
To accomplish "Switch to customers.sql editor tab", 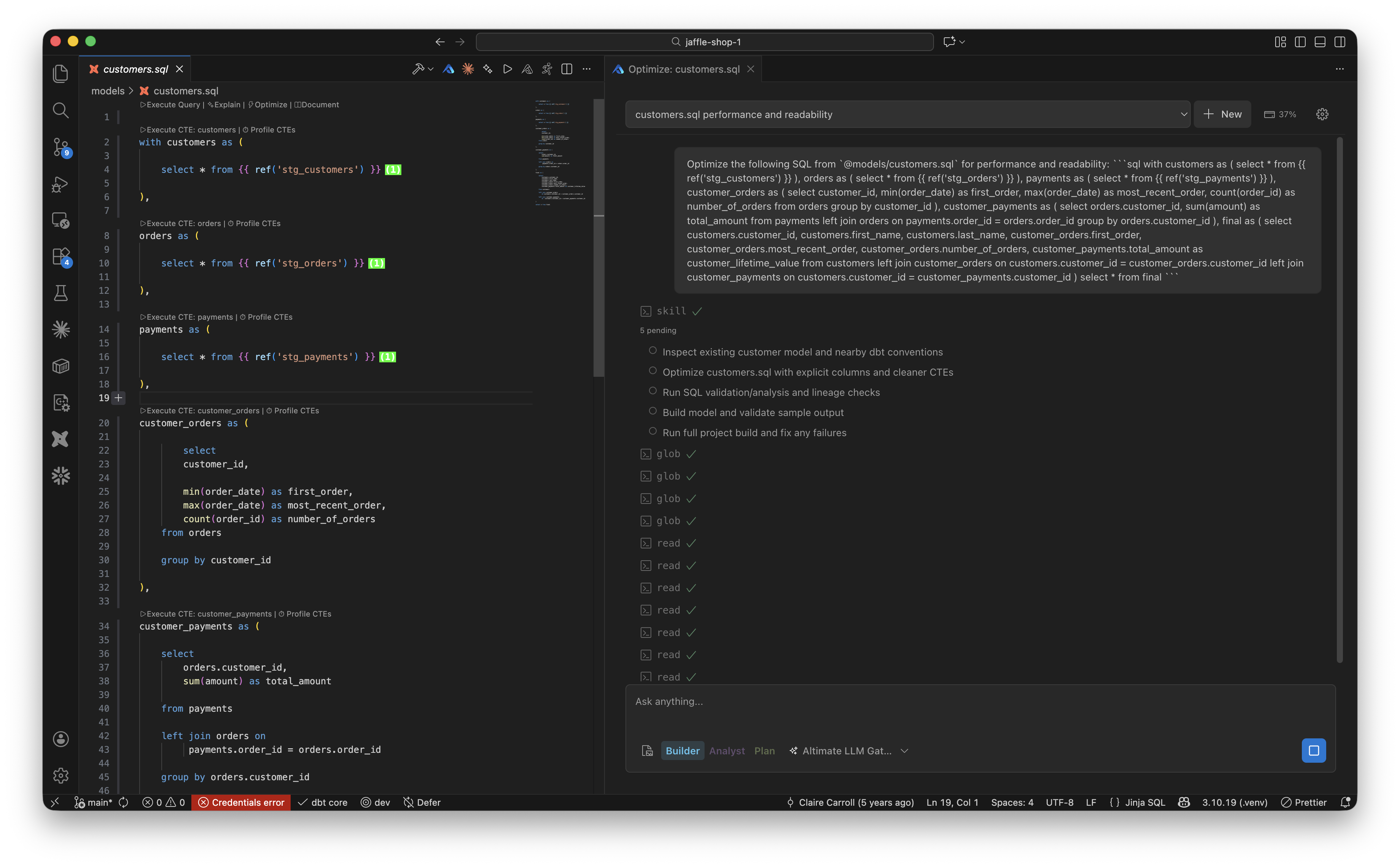I will coord(136,69).
